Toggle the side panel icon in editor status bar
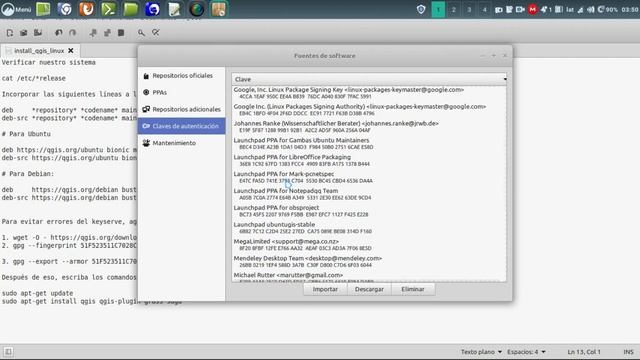This screenshot has height=360, width=640. tap(8, 351)
